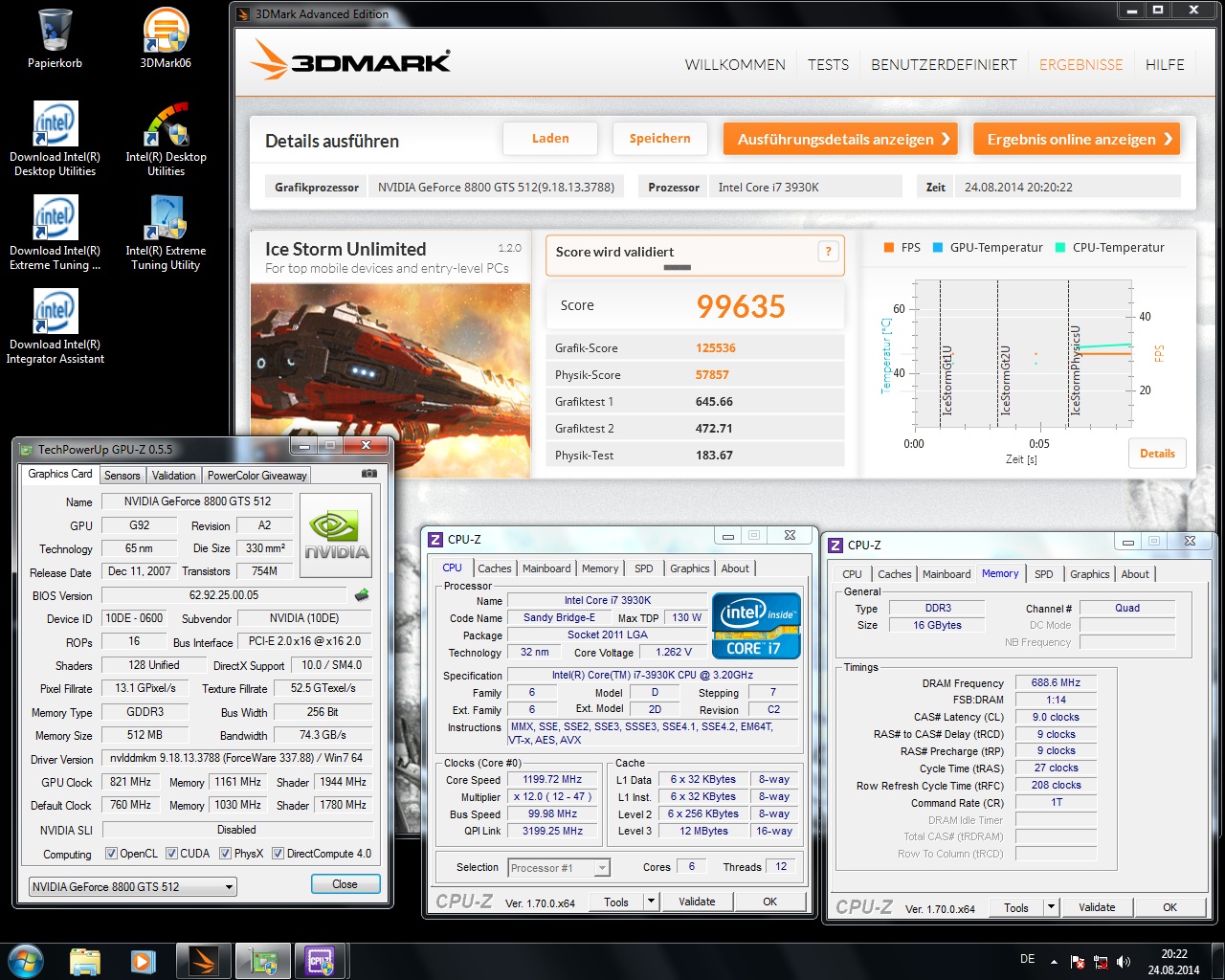Screen dimensions: 1225x980
Task: Open the Tools dropdown arrow in CPU-Z CPU window
Action: pos(651,902)
